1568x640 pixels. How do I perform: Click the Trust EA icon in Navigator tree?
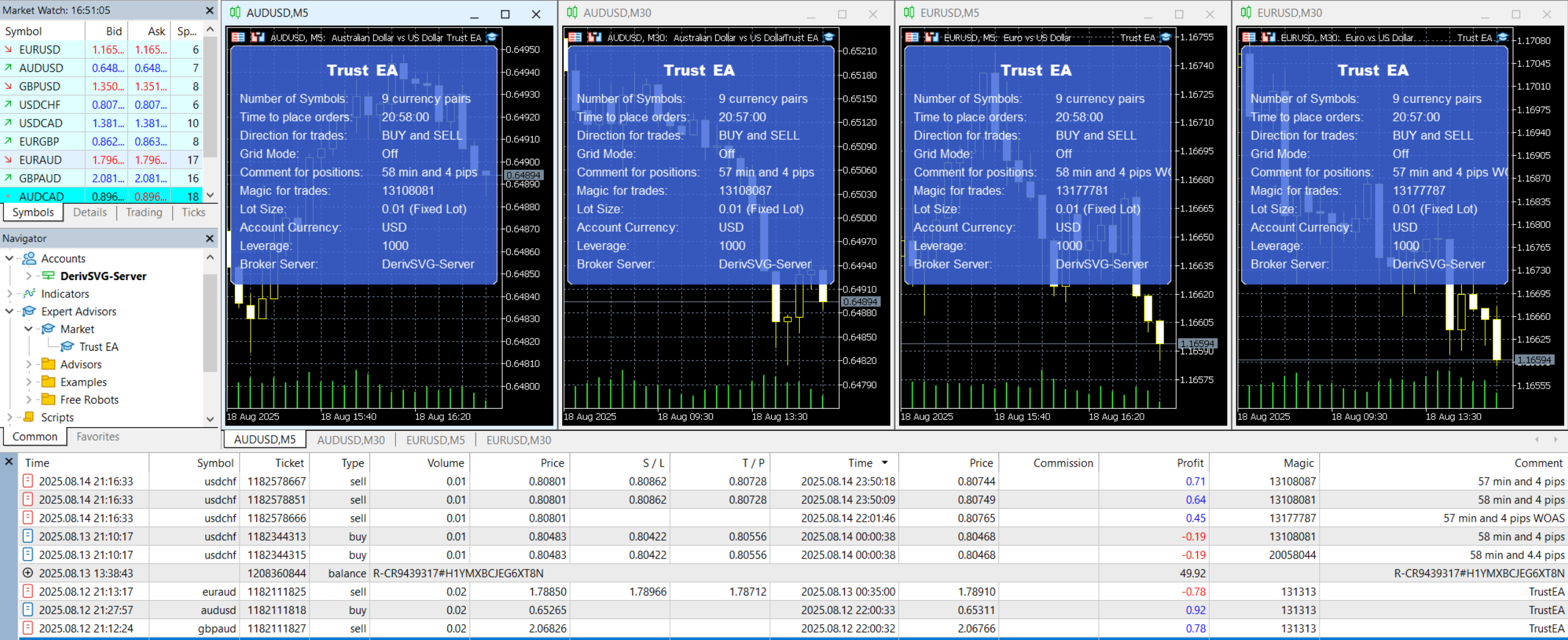(67, 347)
